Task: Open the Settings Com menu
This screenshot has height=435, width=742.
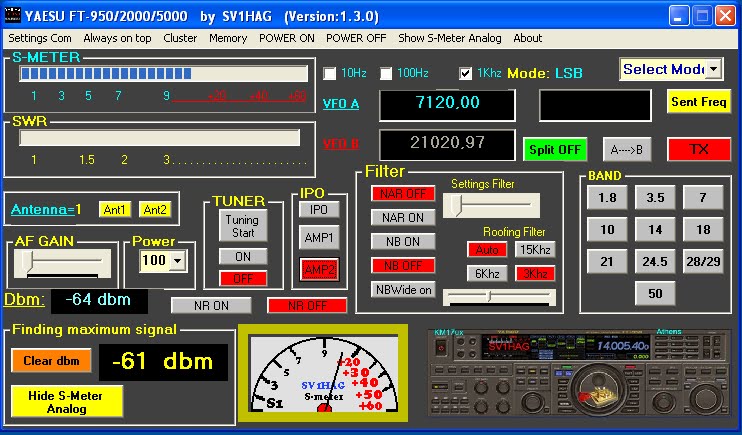Action: [40, 38]
